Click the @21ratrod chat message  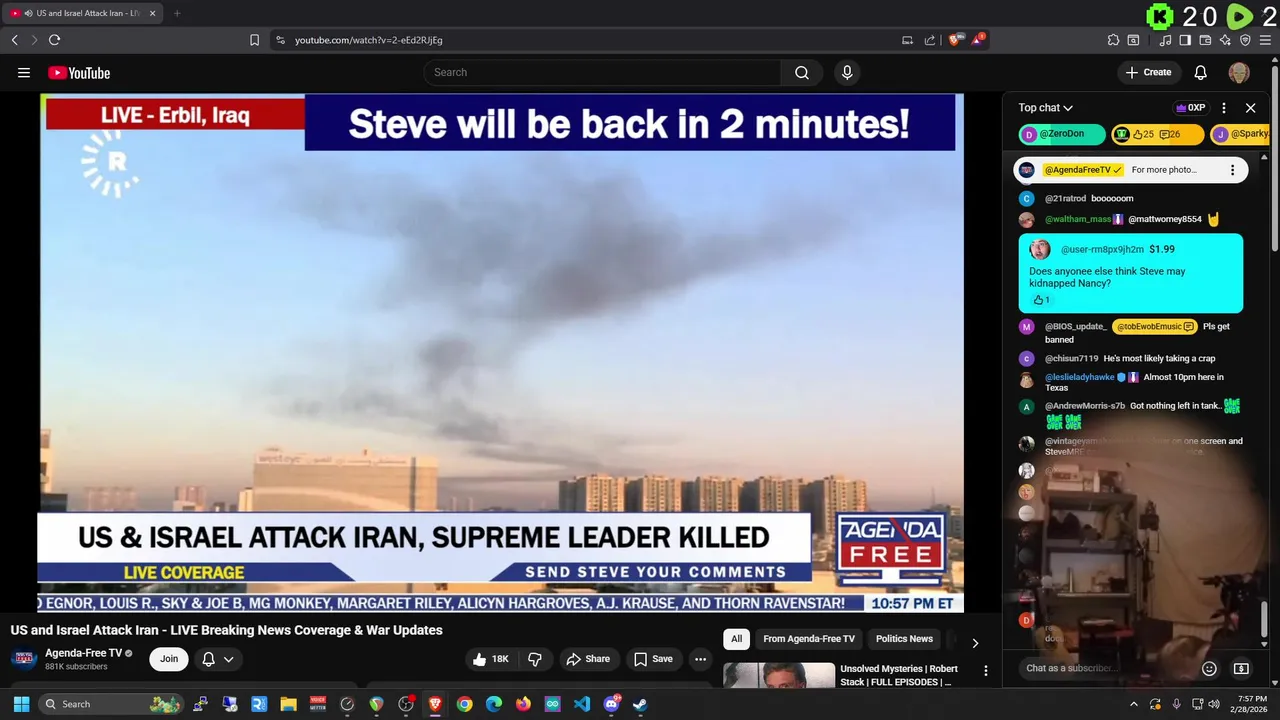pos(1130,198)
